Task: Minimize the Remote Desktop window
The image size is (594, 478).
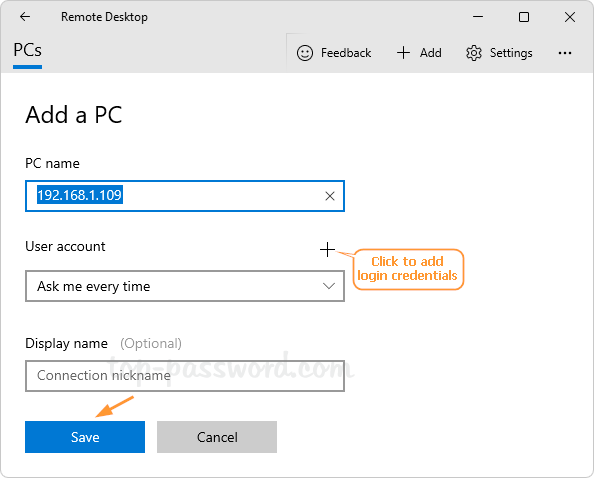Action: pyautogui.click(x=478, y=17)
